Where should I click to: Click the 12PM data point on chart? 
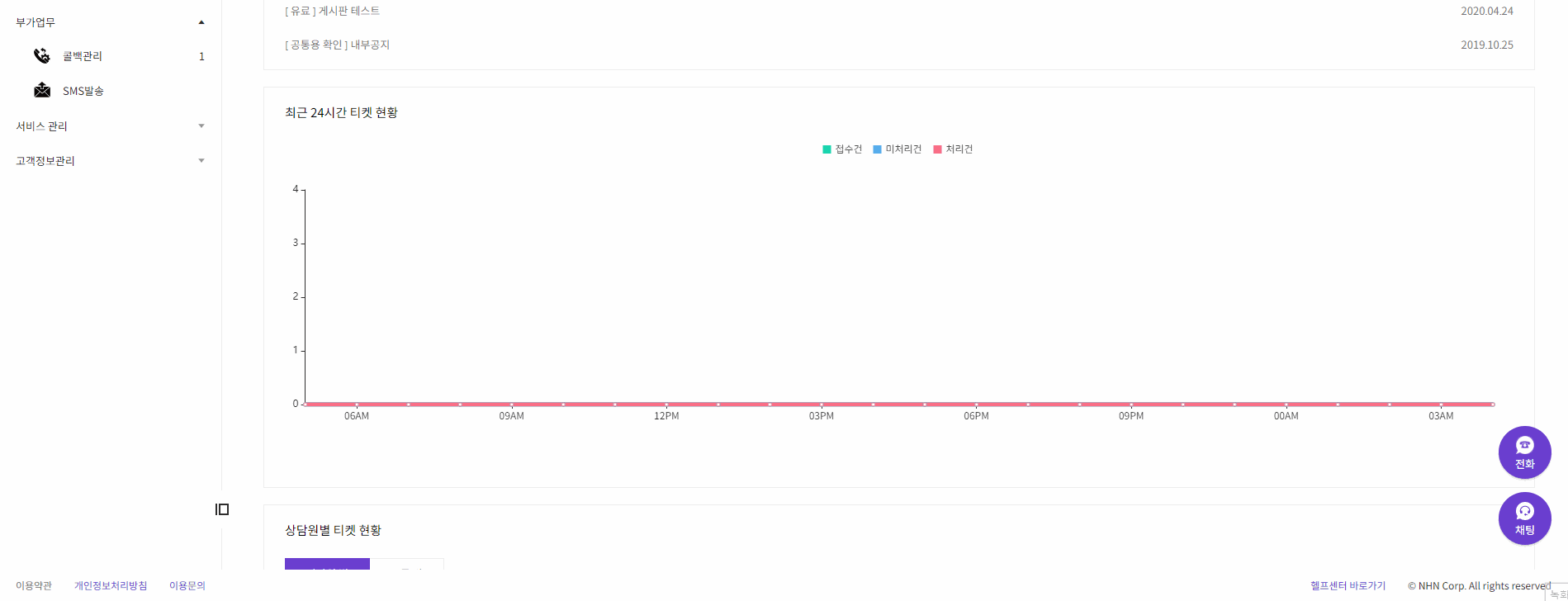[666, 404]
